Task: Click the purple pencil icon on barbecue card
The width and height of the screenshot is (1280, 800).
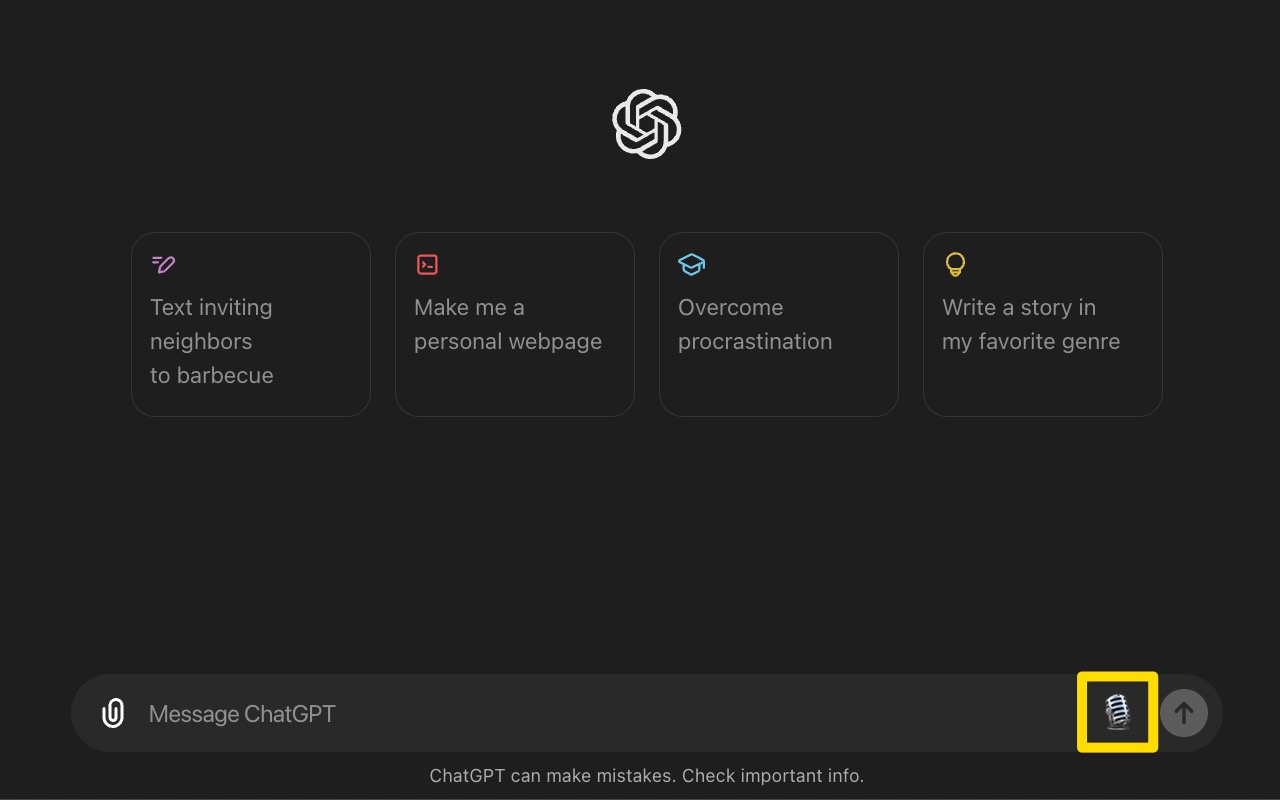Action: 163,265
